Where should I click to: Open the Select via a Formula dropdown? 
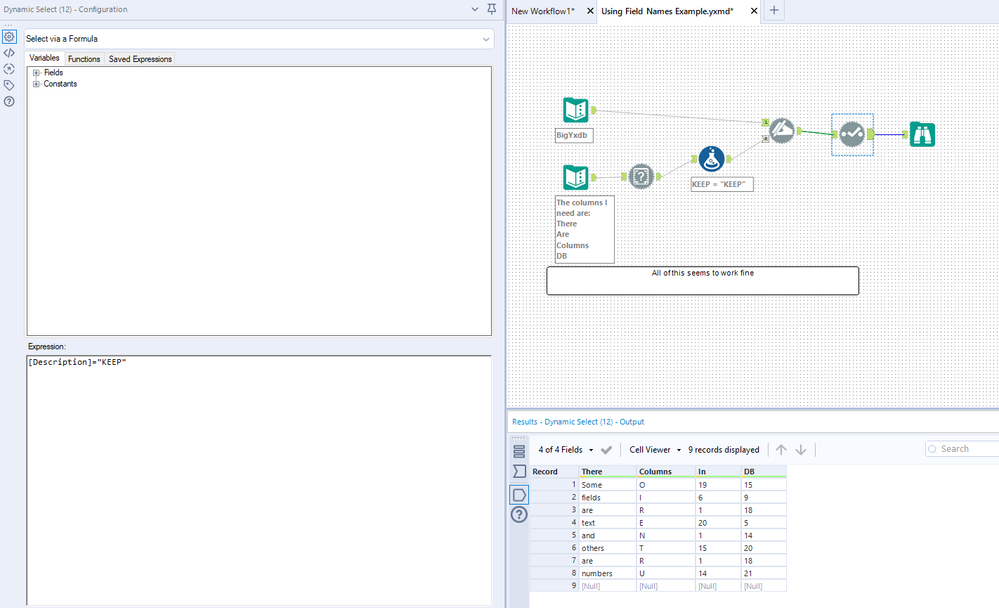click(259, 39)
